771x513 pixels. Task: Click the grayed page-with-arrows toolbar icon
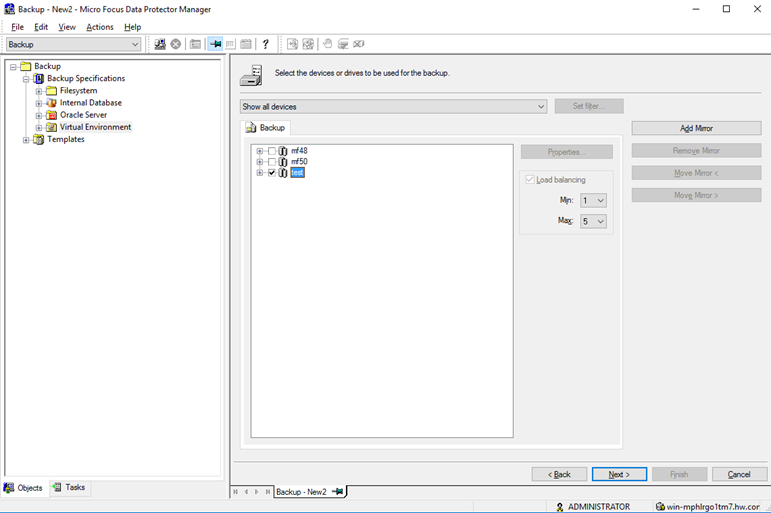tap(308, 44)
